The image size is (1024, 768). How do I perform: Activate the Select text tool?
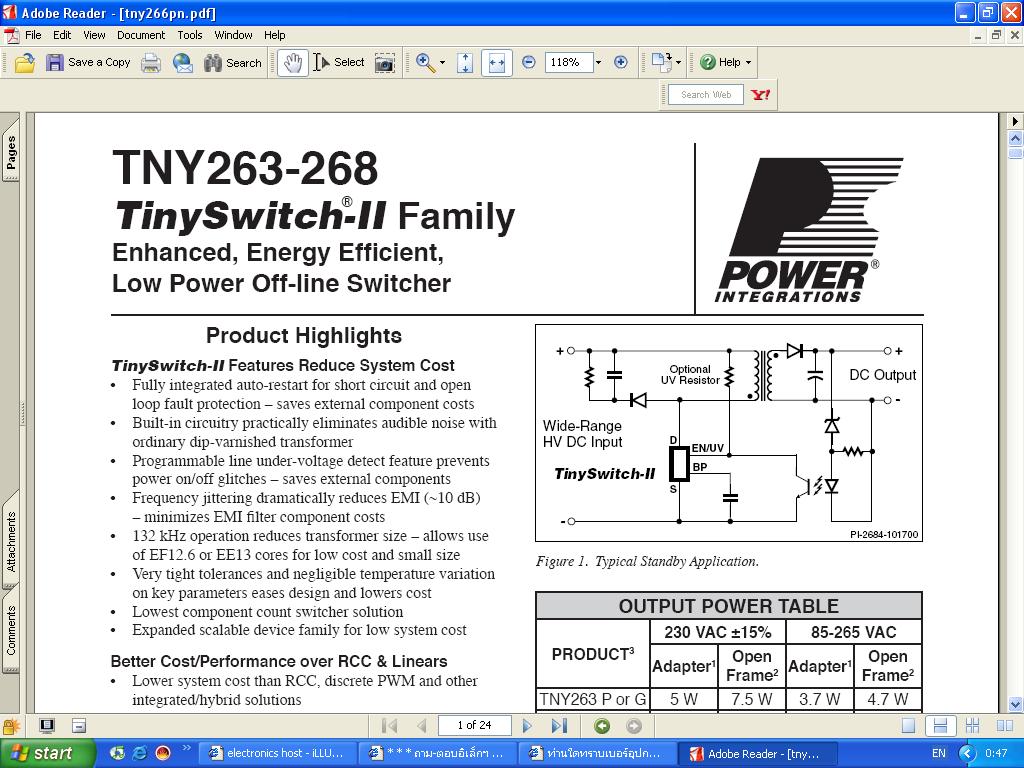pyautogui.click(x=339, y=63)
